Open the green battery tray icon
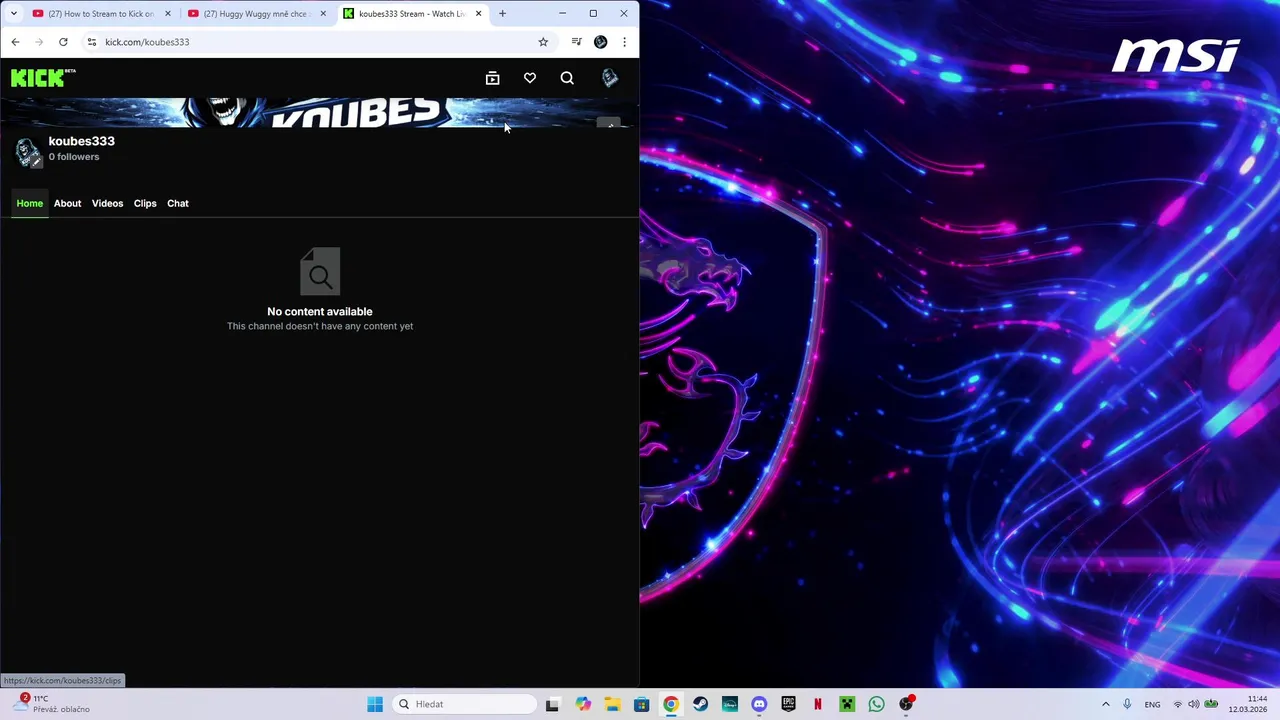The height and width of the screenshot is (720, 1280). 1211,704
